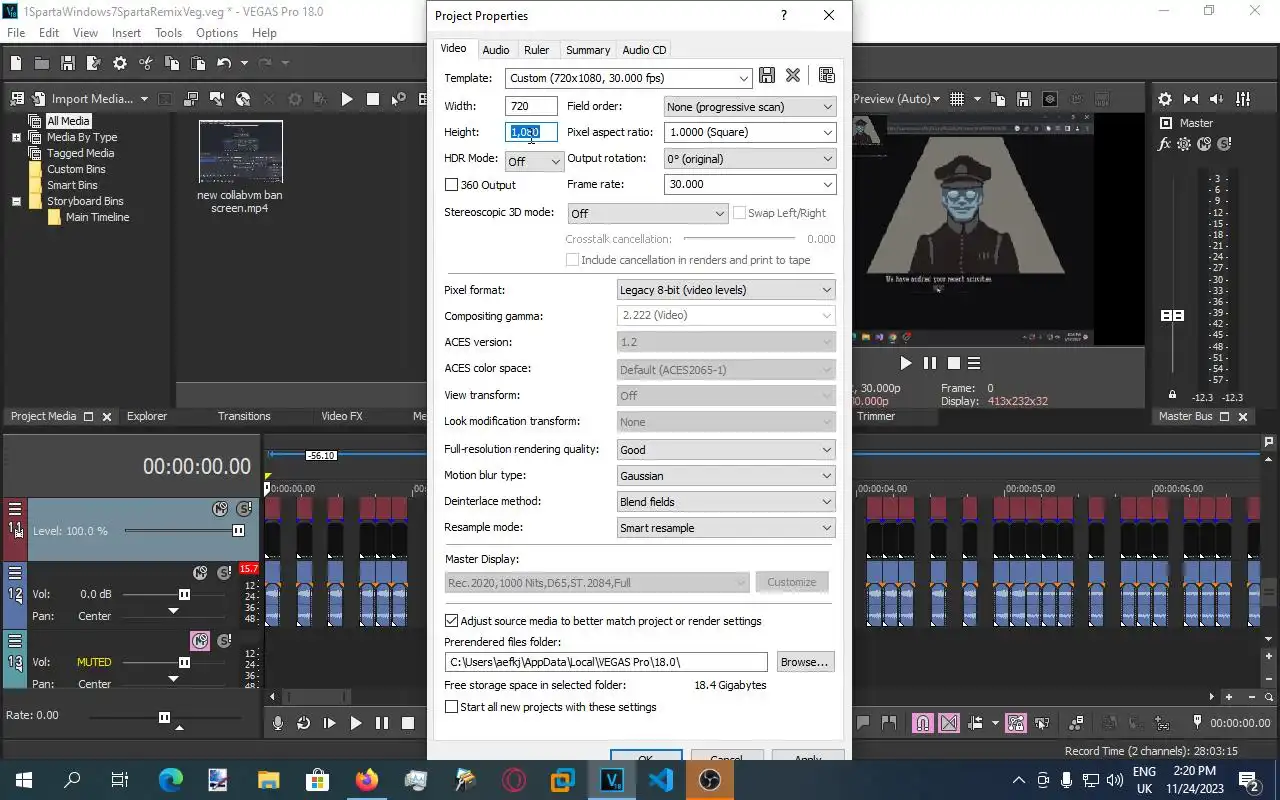1280x800 pixels.
Task: Play the timeline from the transport bar
Action: tap(356, 723)
